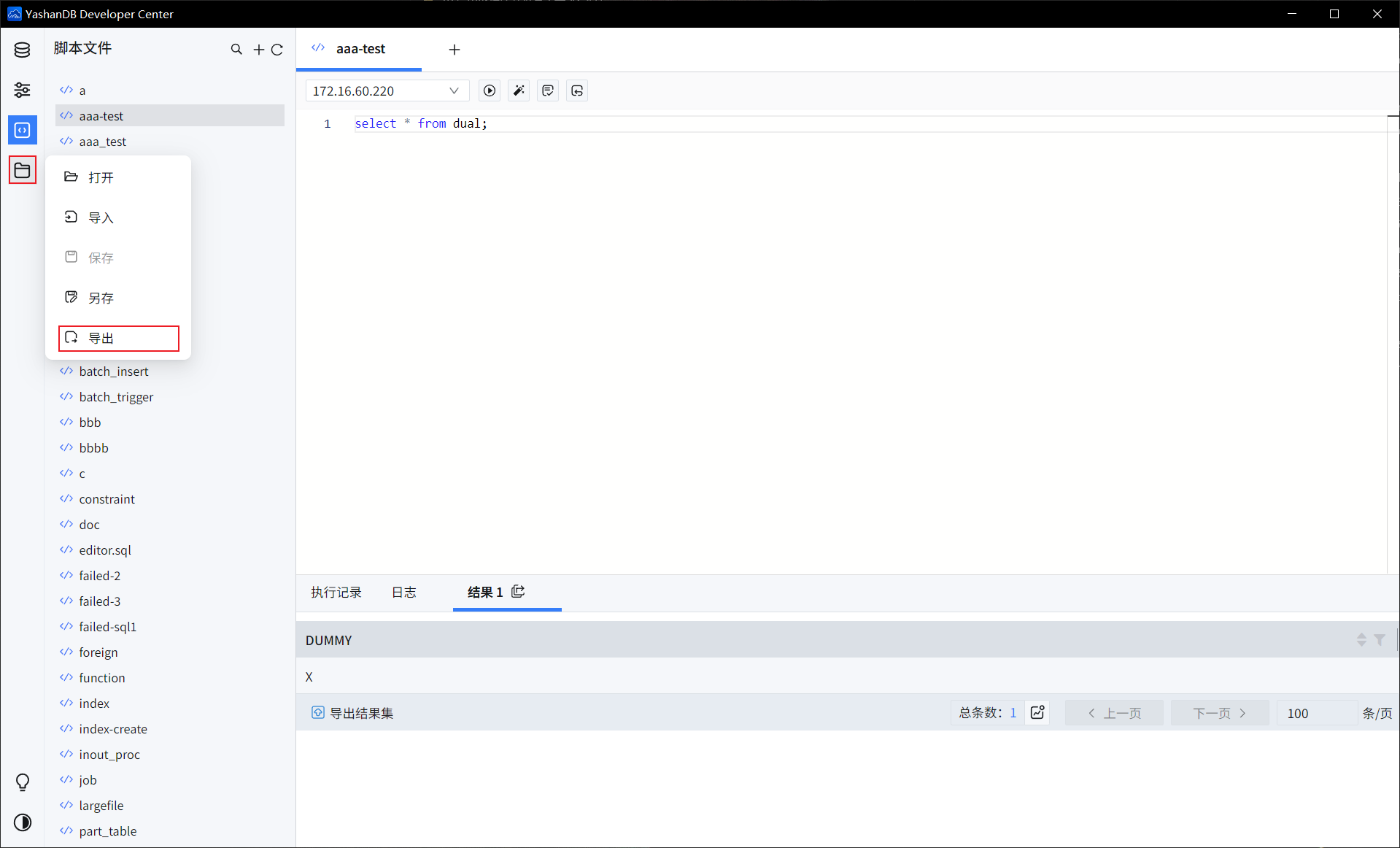Toggle sorting on the DUMMY column
Screen dimensions: 1400x848
pyautogui.click(x=1361, y=640)
